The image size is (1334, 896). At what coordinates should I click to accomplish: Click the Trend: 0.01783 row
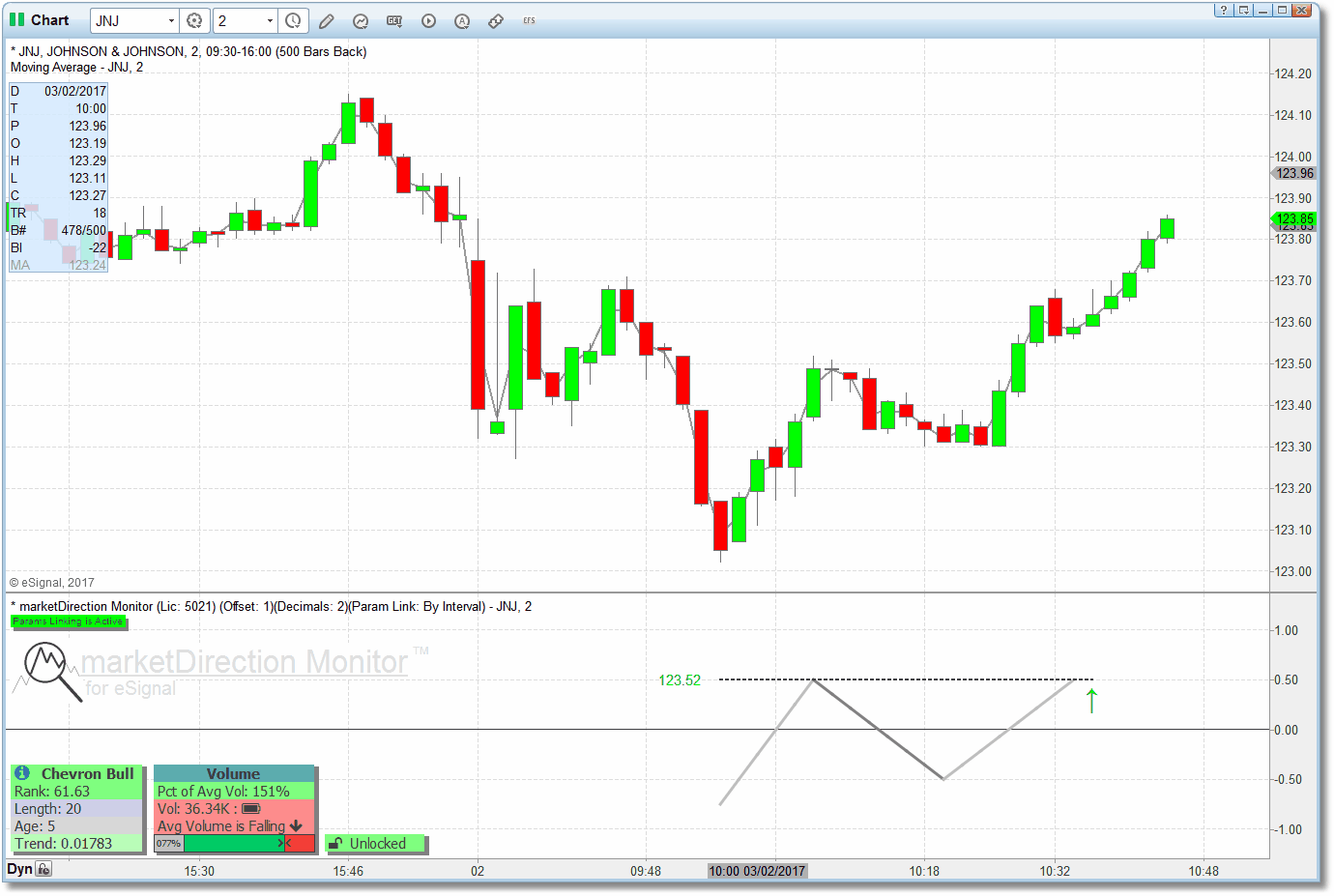[x=77, y=843]
